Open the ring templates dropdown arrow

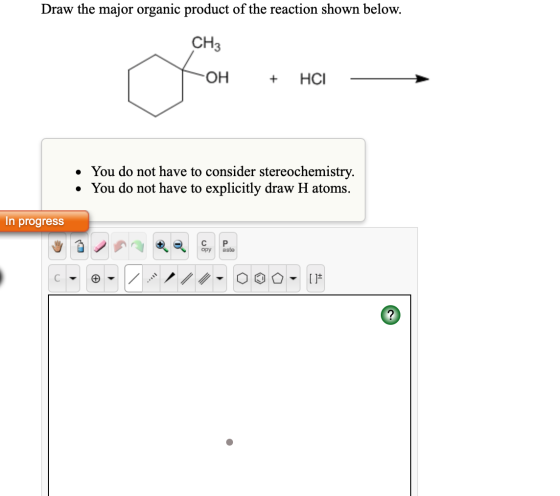tap(293, 278)
